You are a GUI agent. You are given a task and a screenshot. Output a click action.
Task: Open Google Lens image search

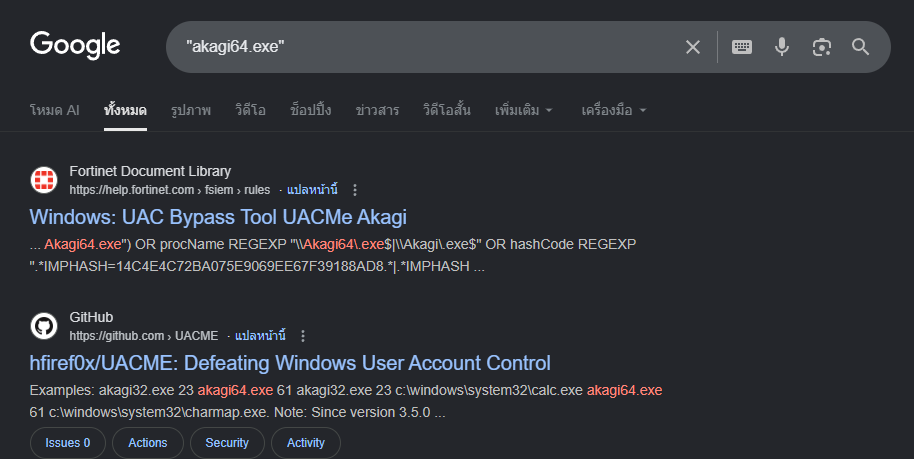tap(822, 47)
